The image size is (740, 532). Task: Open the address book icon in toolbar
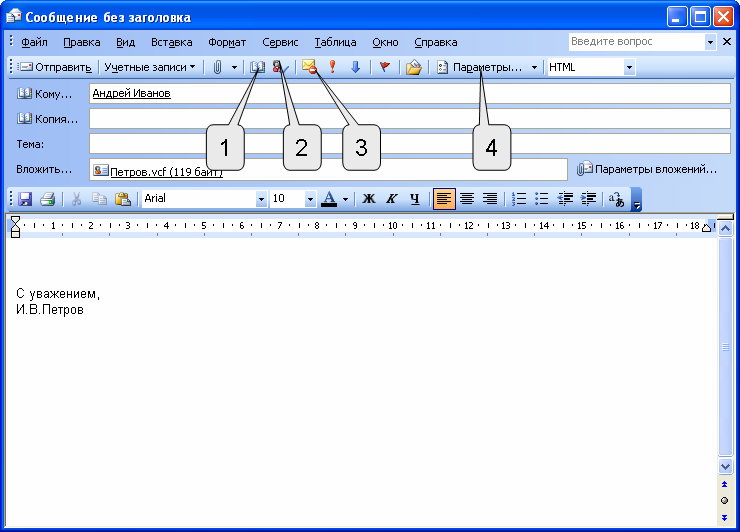pyautogui.click(x=257, y=67)
